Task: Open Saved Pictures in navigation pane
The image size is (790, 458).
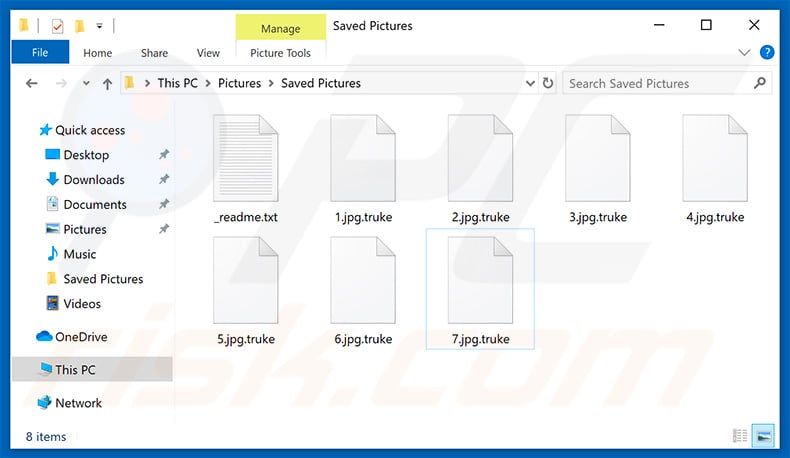Action: coord(95,279)
